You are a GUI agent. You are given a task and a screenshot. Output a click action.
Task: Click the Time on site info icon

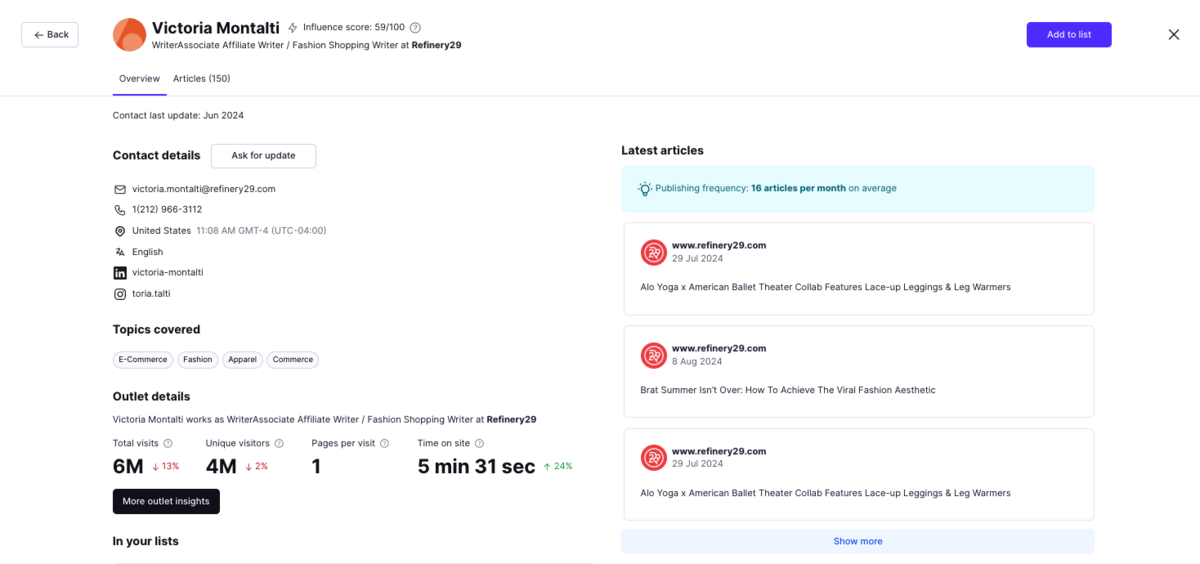coord(479,443)
